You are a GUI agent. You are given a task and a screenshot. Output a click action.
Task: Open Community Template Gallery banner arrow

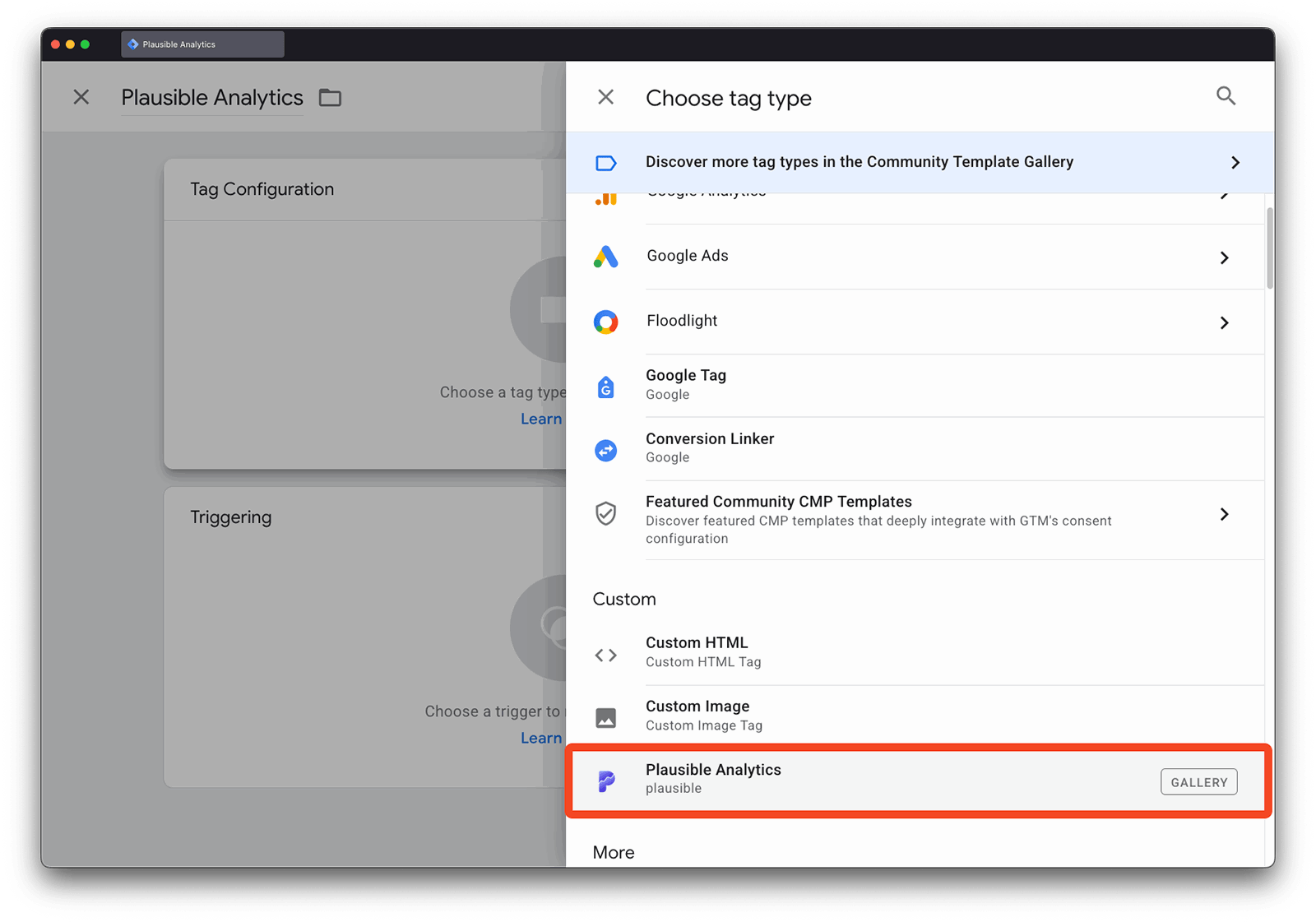[x=1235, y=163]
